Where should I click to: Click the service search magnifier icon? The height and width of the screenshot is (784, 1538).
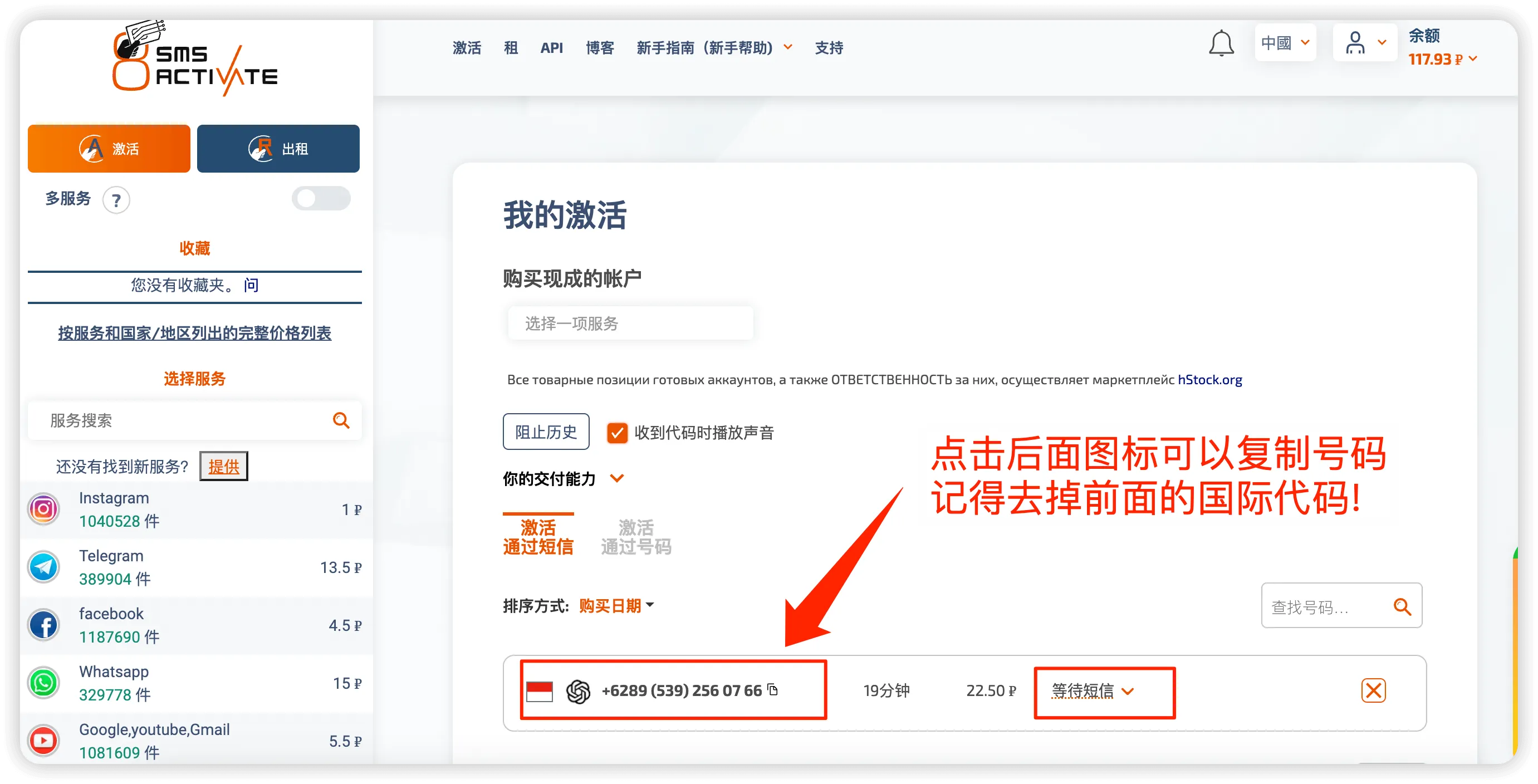(341, 420)
